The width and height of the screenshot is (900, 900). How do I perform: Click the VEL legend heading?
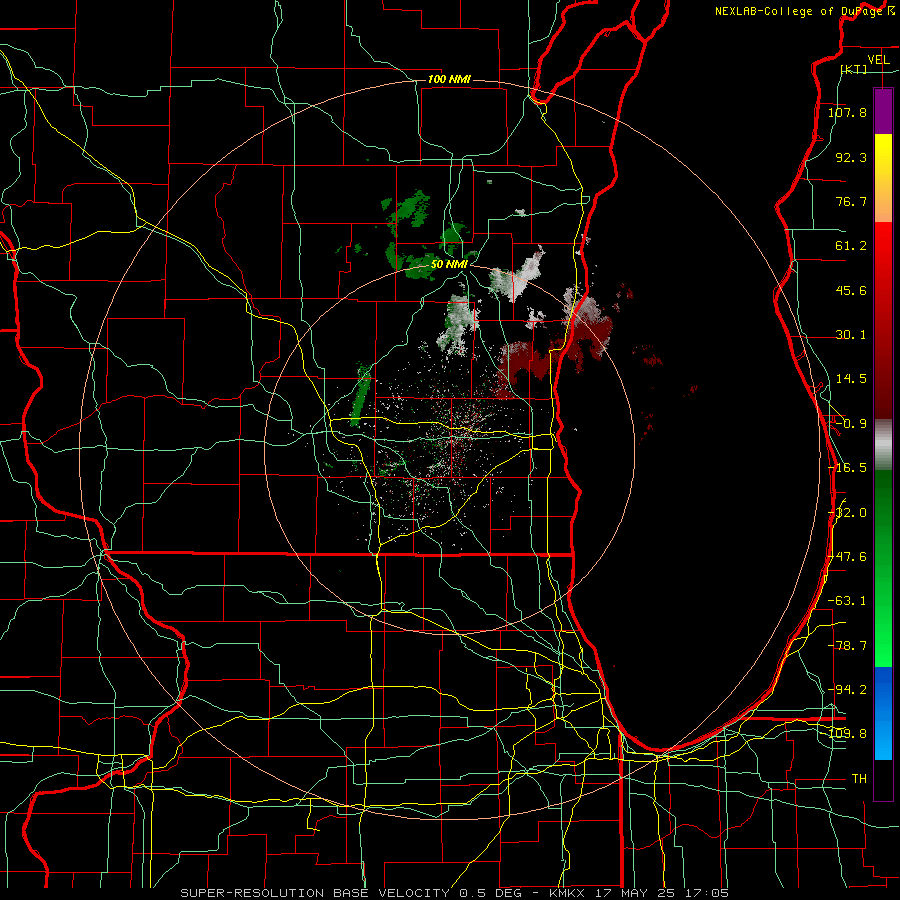pyautogui.click(x=878, y=59)
